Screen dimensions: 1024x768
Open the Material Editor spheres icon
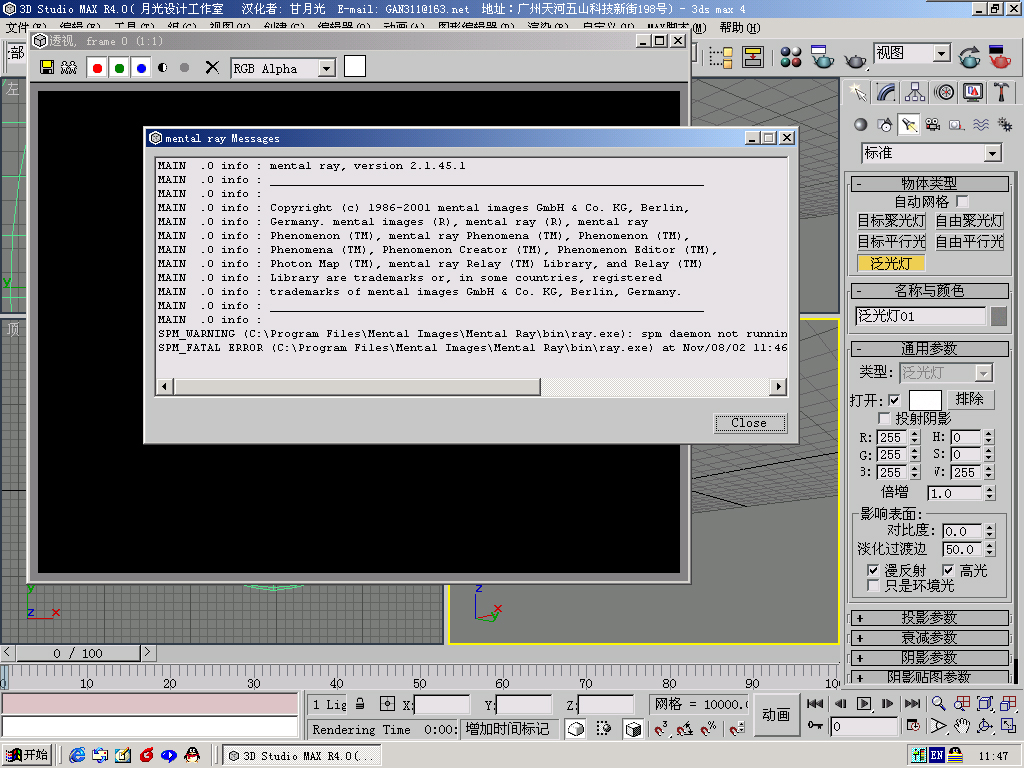point(791,57)
